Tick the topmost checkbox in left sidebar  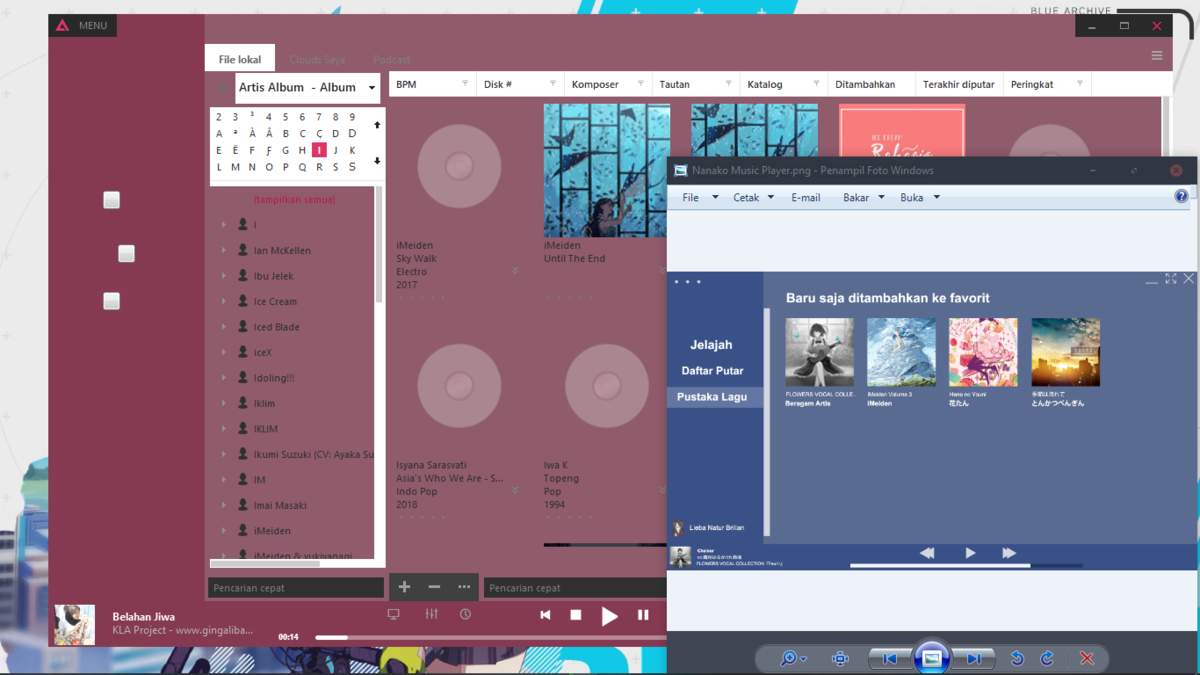click(112, 200)
